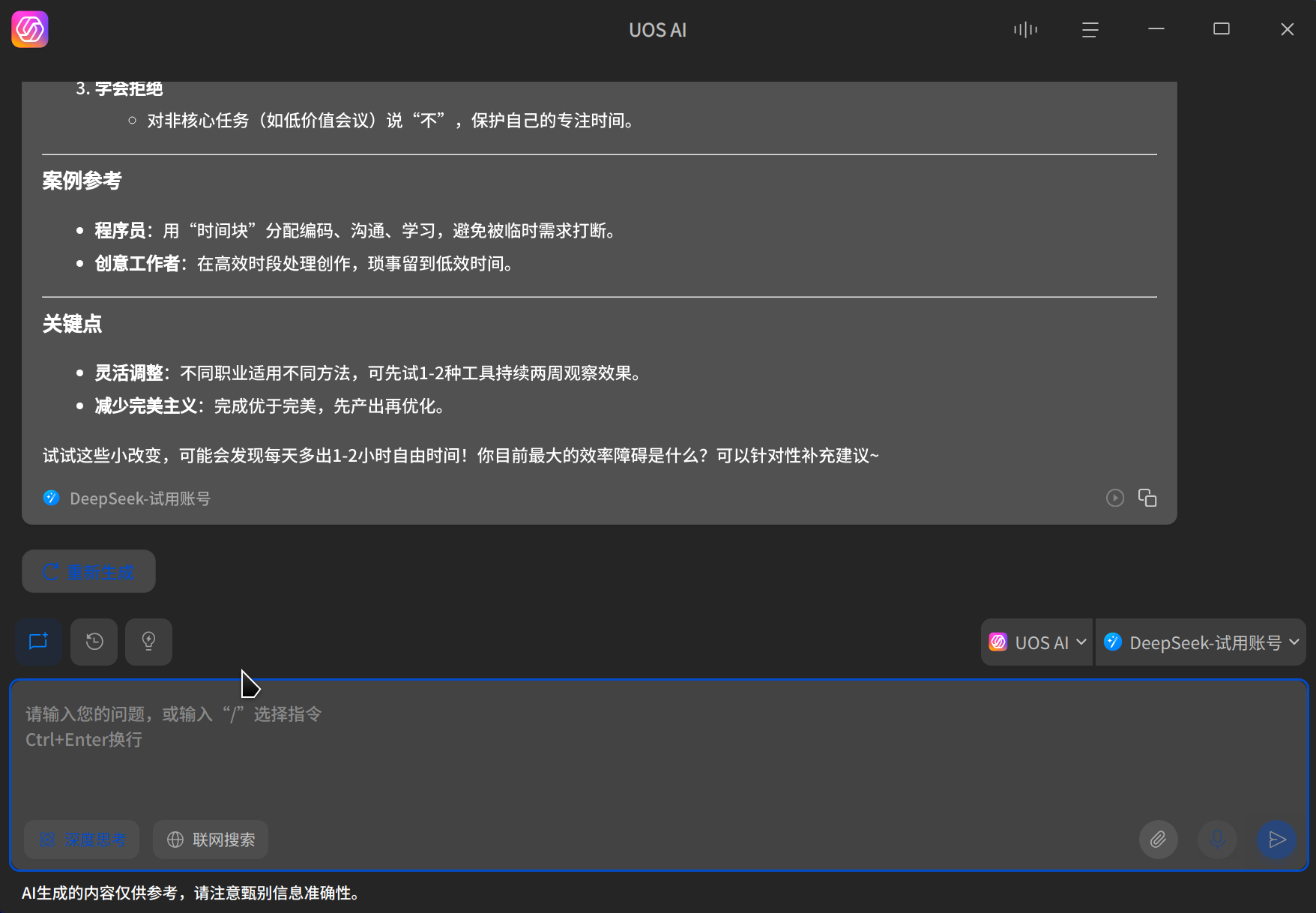The height and width of the screenshot is (913, 1316).
Task: Toggle the 深度思考 deep thinking mode
Action: click(x=82, y=840)
